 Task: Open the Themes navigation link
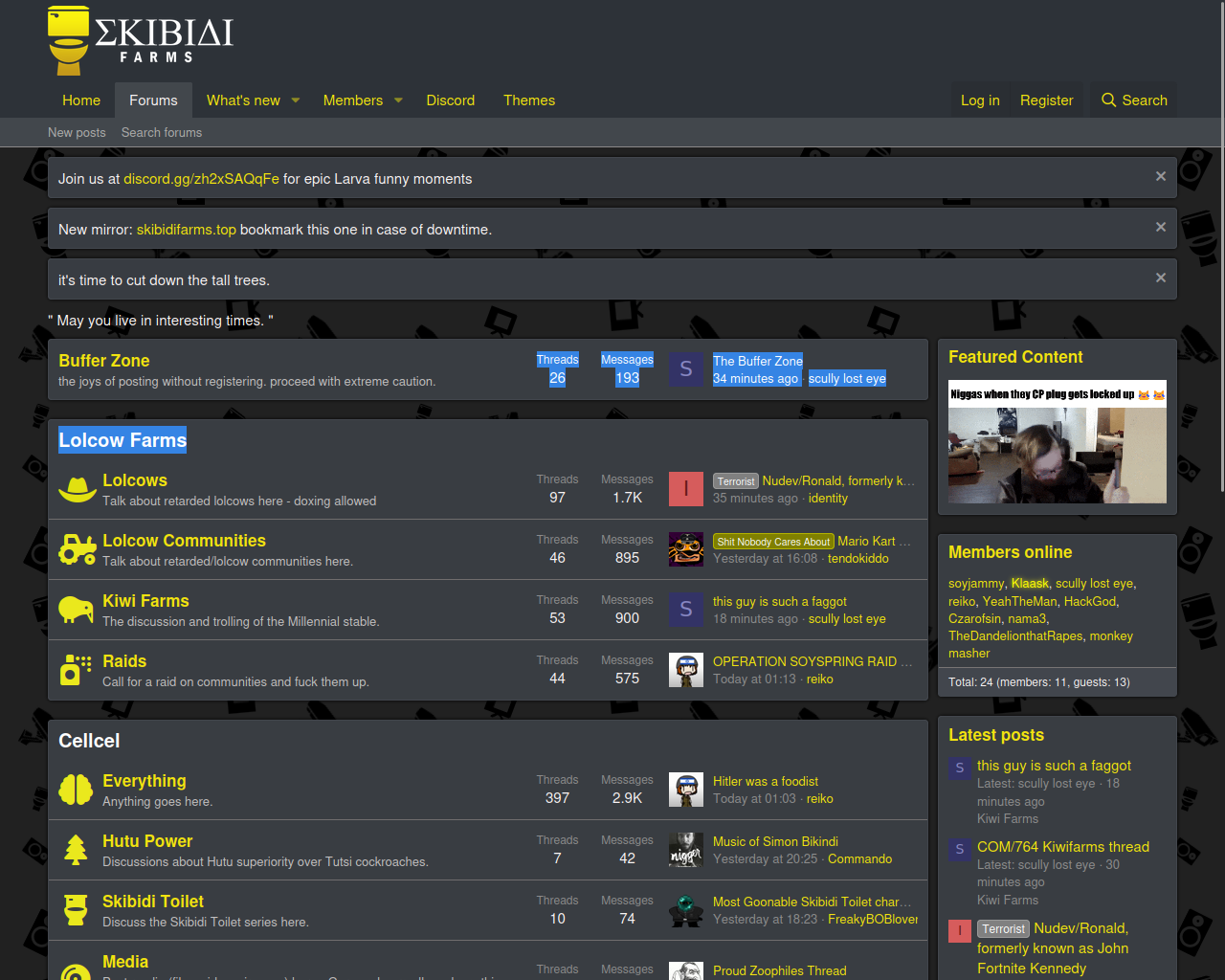click(x=529, y=100)
